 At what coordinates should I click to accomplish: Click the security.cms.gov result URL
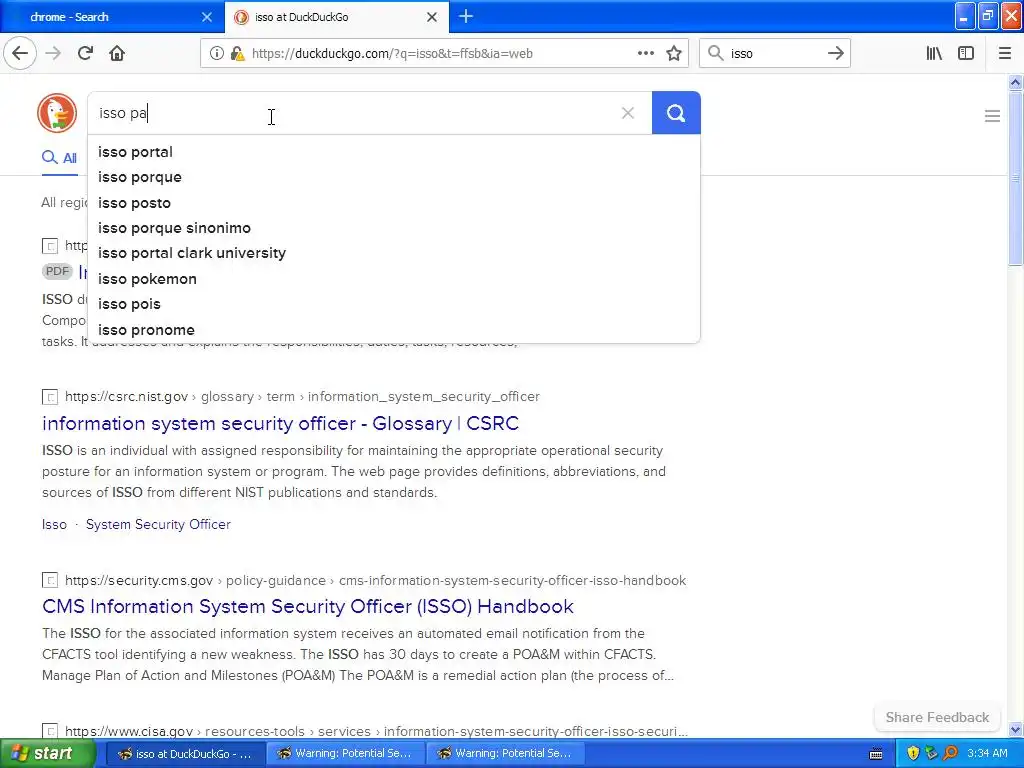point(376,580)
